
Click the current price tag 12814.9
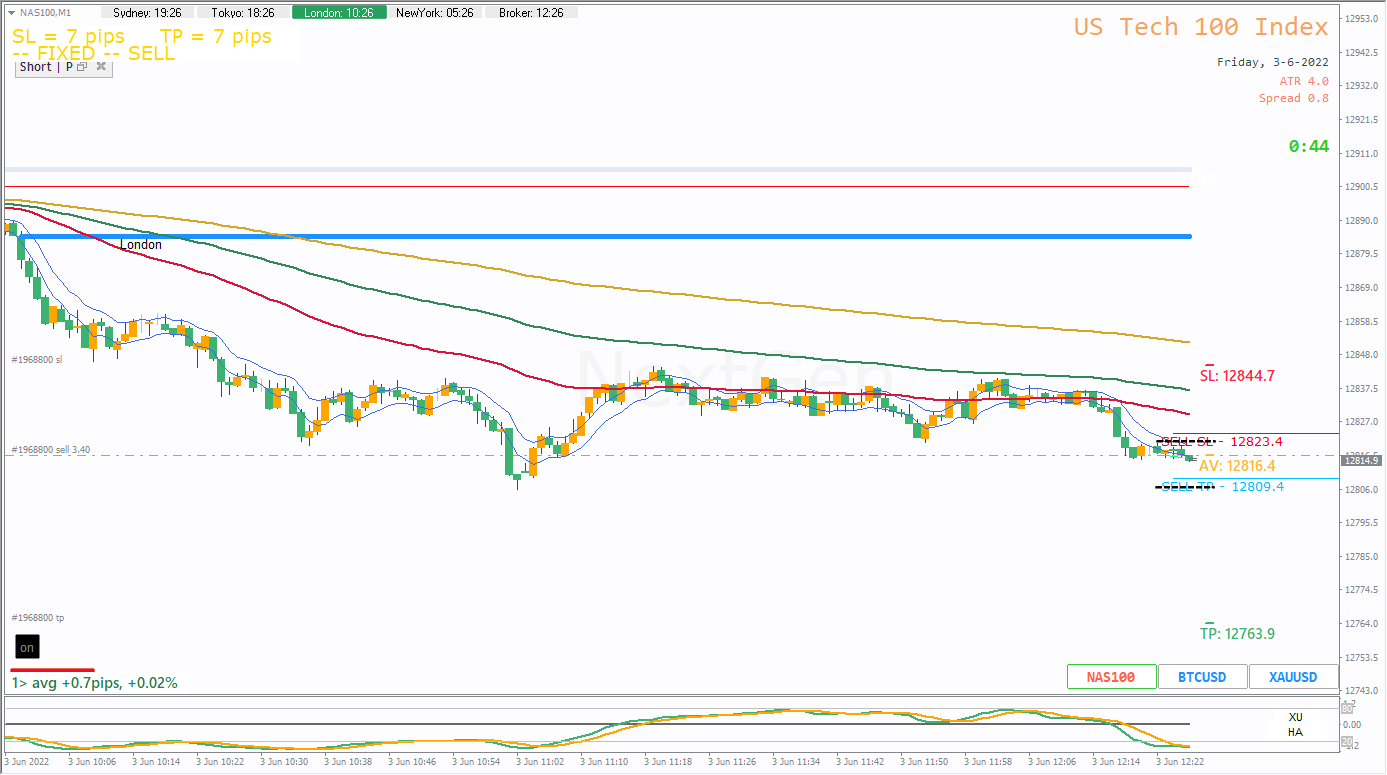pos(1361,460)
